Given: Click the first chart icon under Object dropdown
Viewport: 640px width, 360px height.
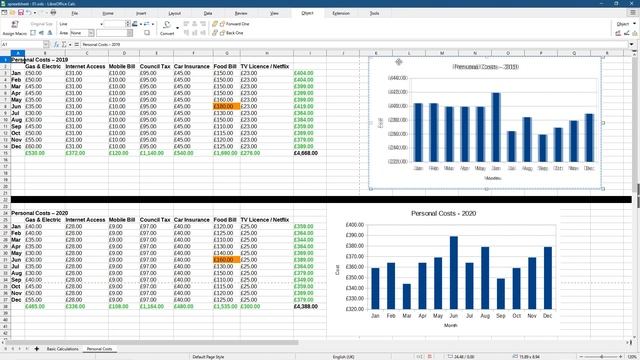Looking at the screenshot, I should (x=618, y=33).
